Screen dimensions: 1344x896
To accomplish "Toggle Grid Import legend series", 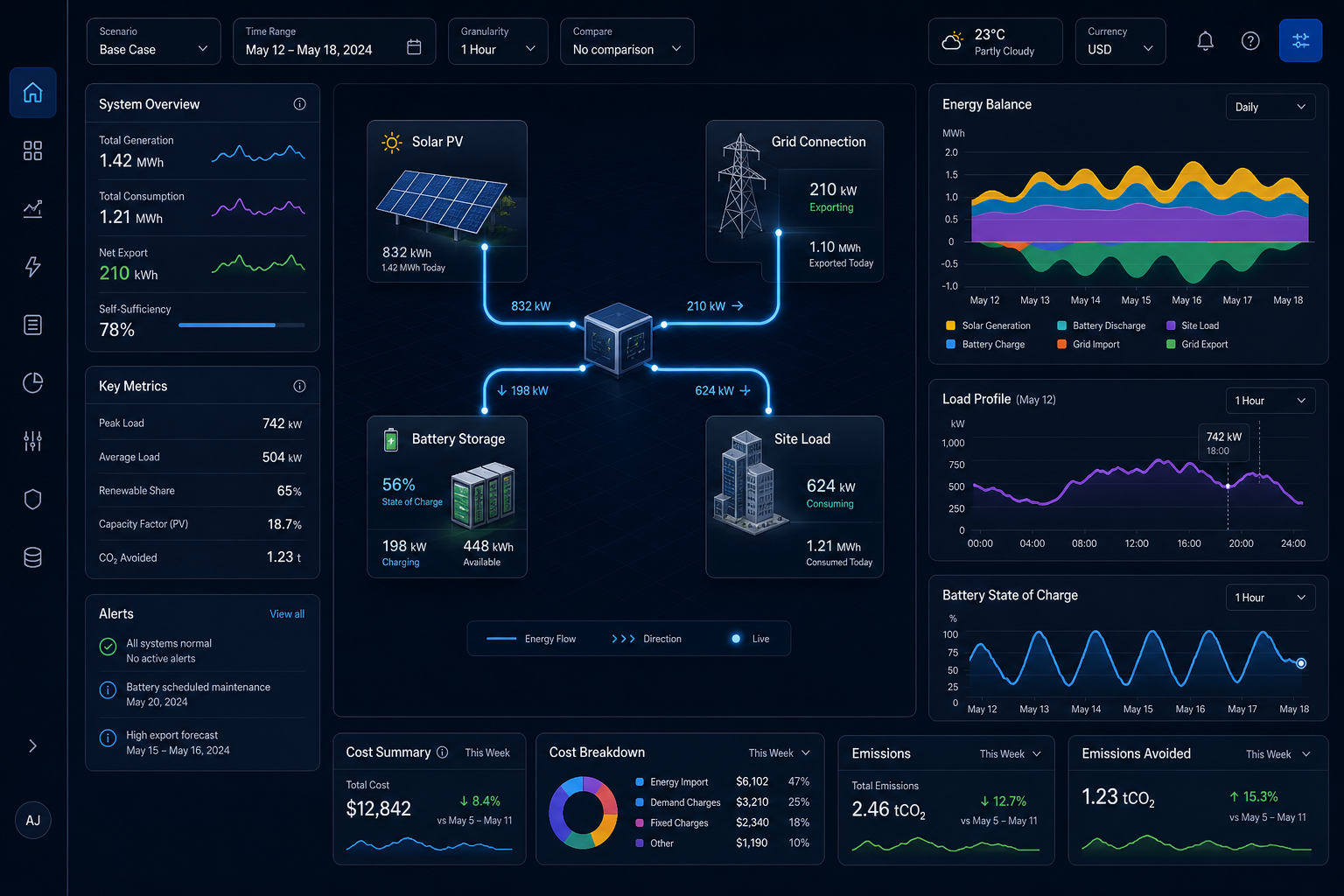I will [x=1088, y=345].
